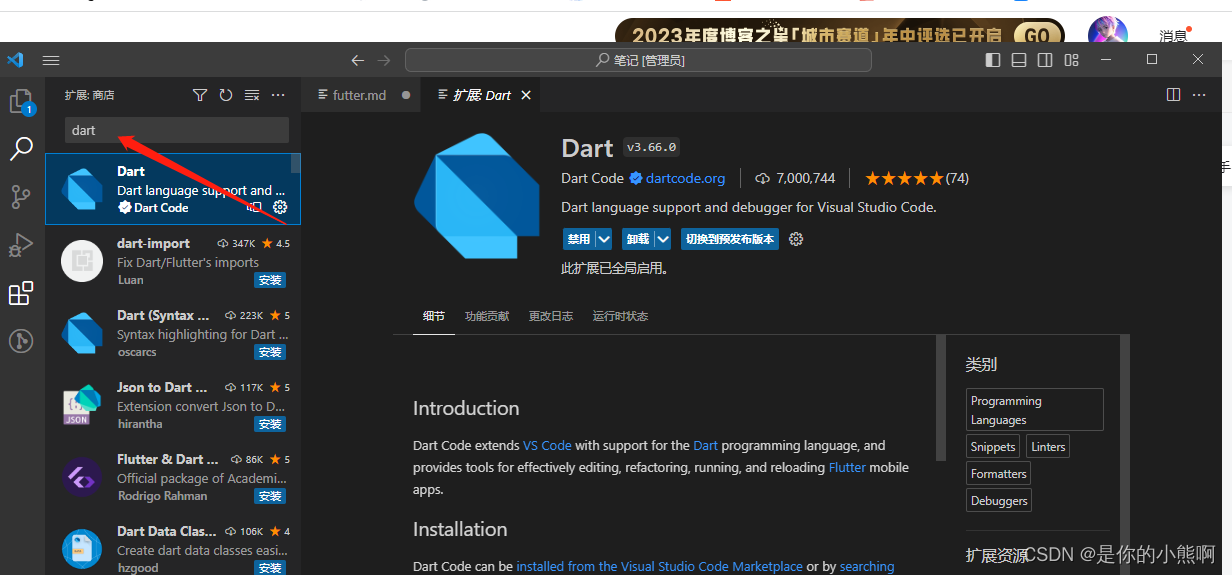Install Dart (Syntax) extension by oscarcs
Image resolution: width=1232 pixels, height=575 pixels.
(x=270, y=352)
